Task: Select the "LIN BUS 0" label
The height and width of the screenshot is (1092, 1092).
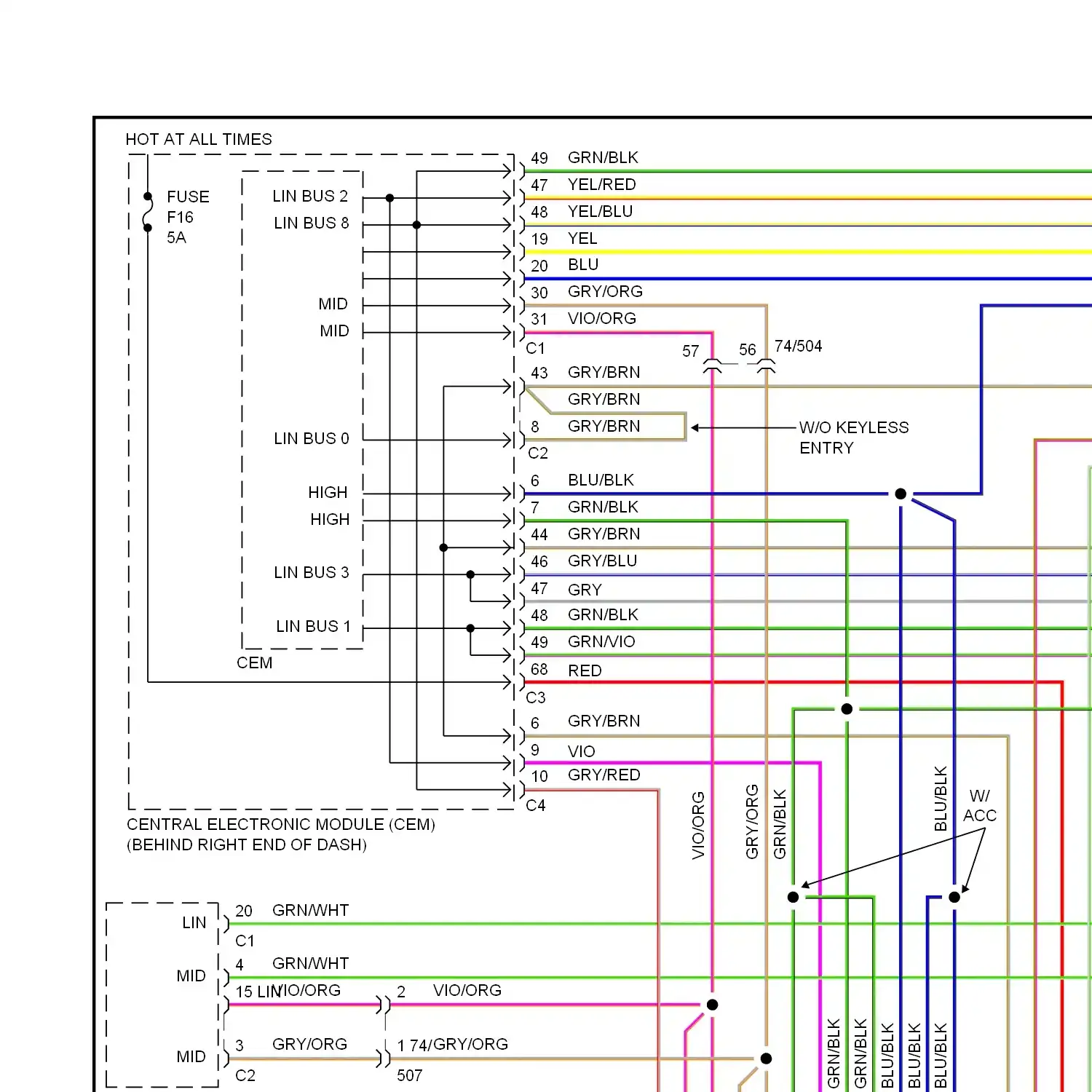Action: tap(312, 438)
